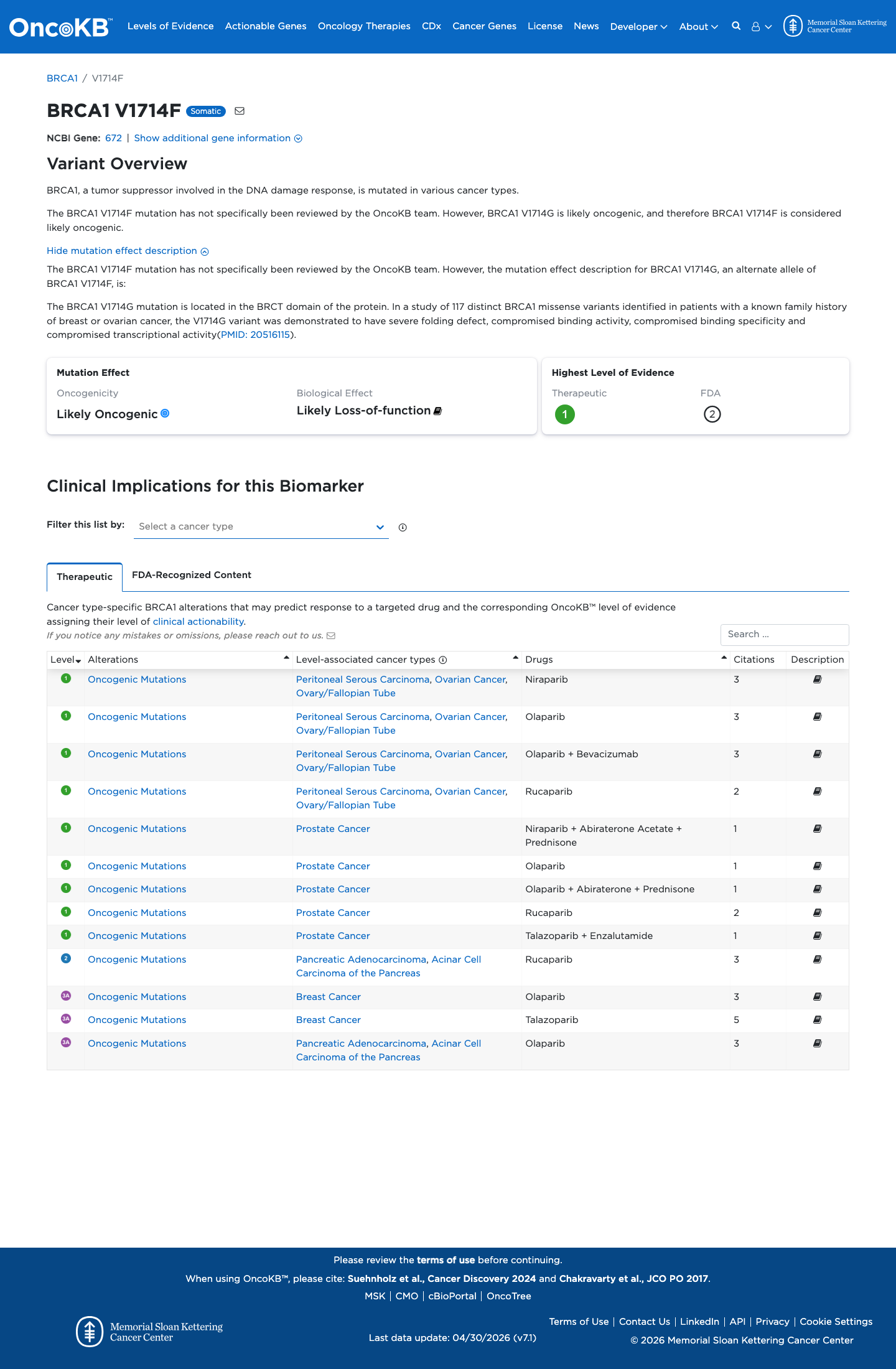The width and height of the screenshot is (896, 1369).
Task: Click feedback envelope icon under table intro
Action: click(331, 635)
